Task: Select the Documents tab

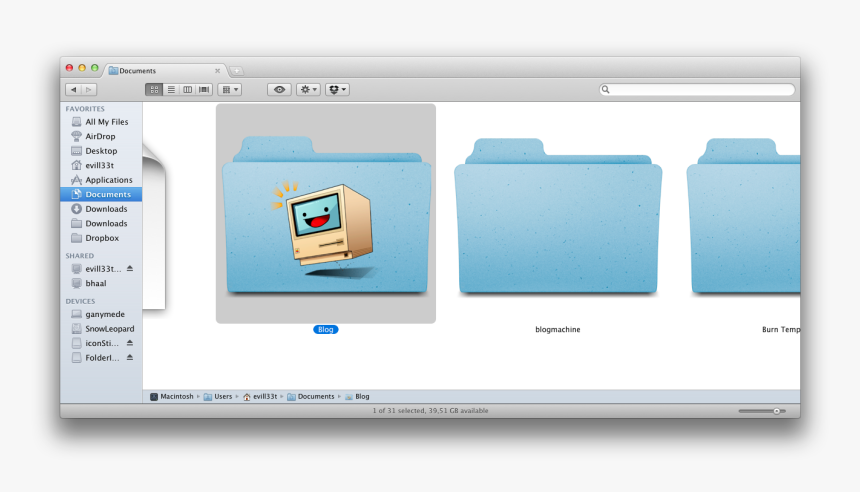Action: (x=165, y=71)
